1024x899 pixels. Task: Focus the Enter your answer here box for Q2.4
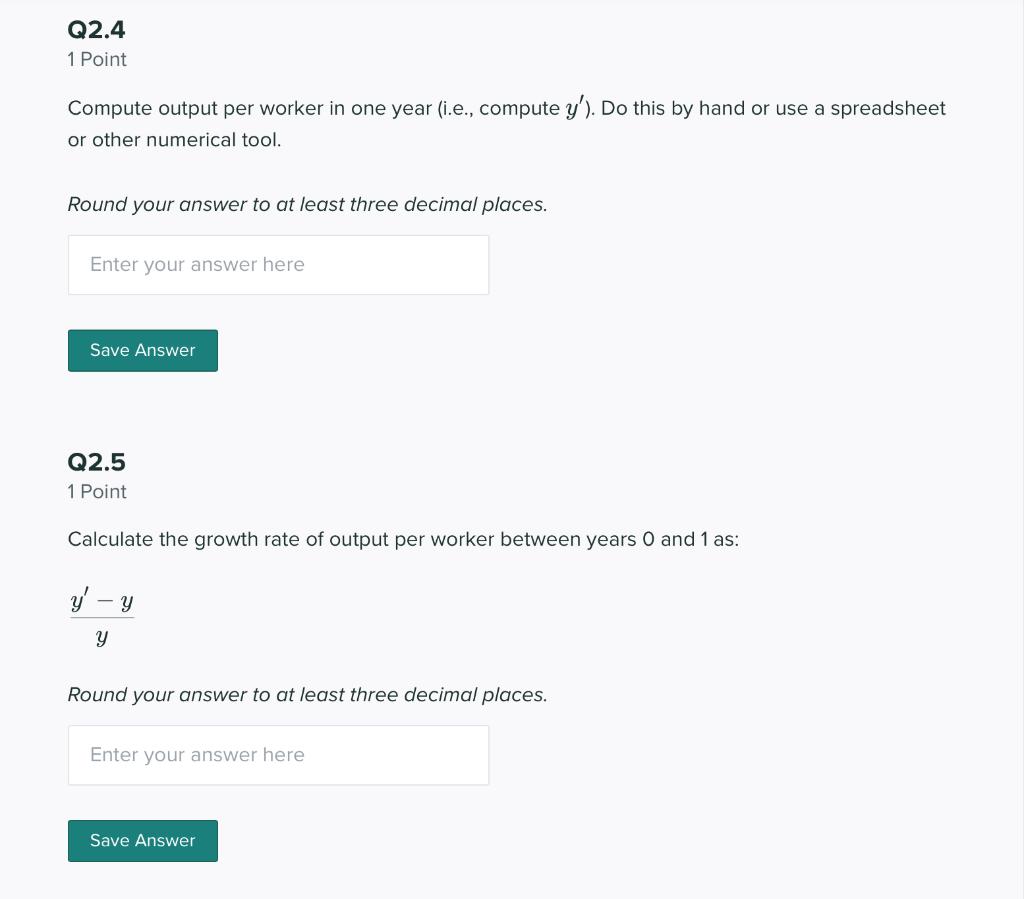click(278, 264)
